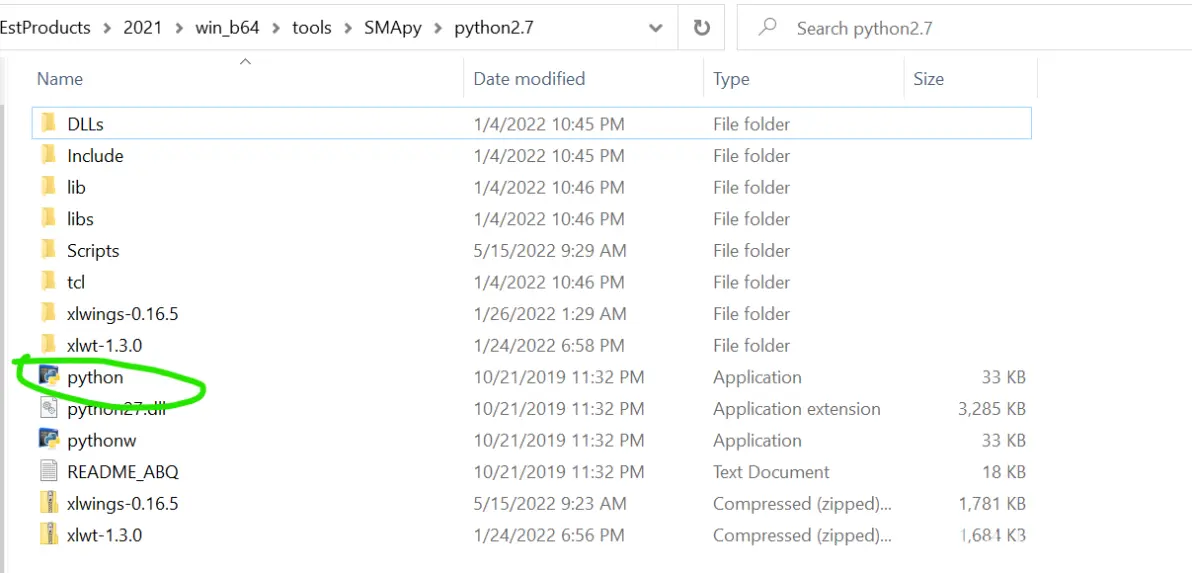Expand the chevron after win_b64 in path
The width and height of the screenshot is (1192, 573).
pyautogui.click(x=276, y=29)
